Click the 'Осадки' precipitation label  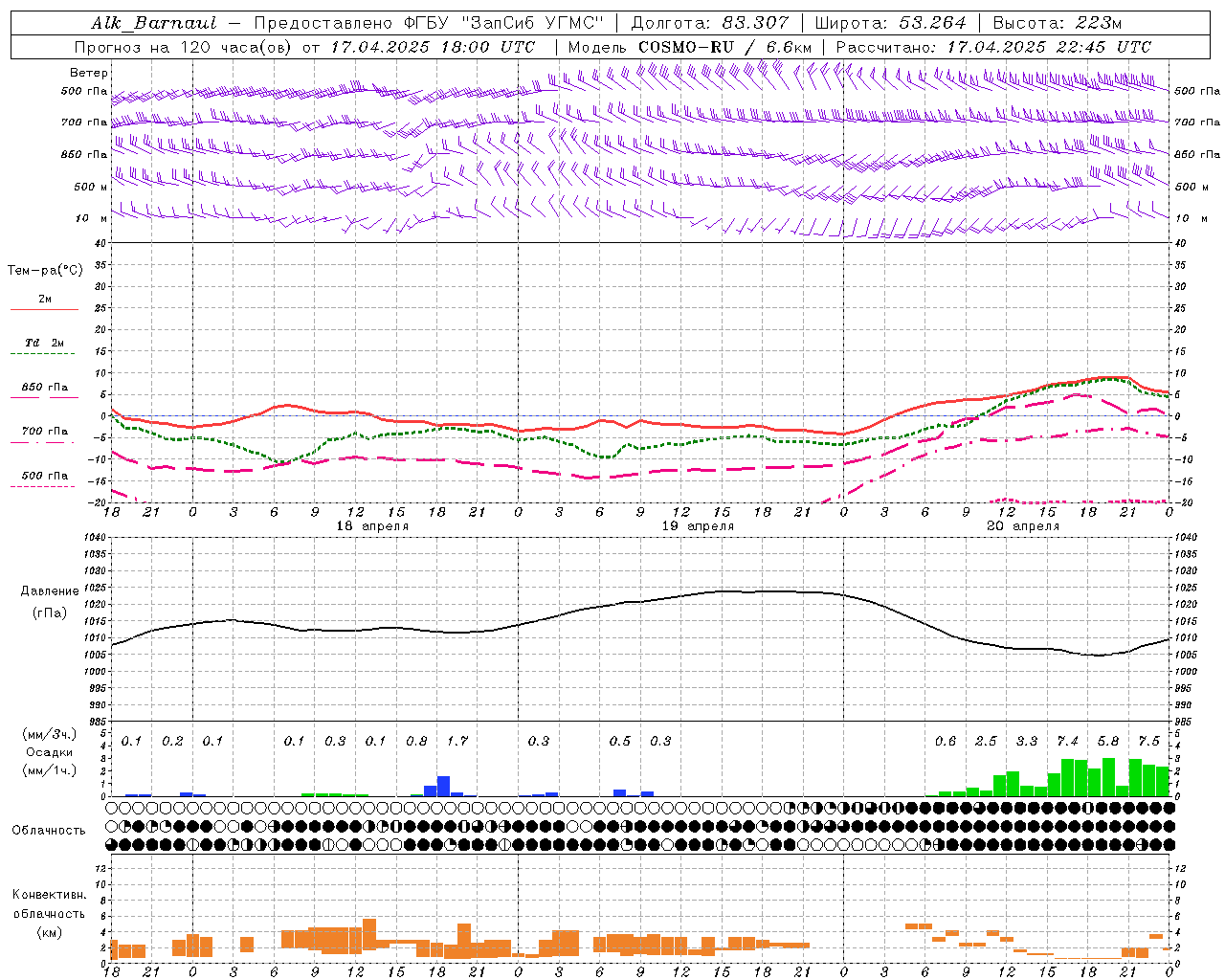50,752
